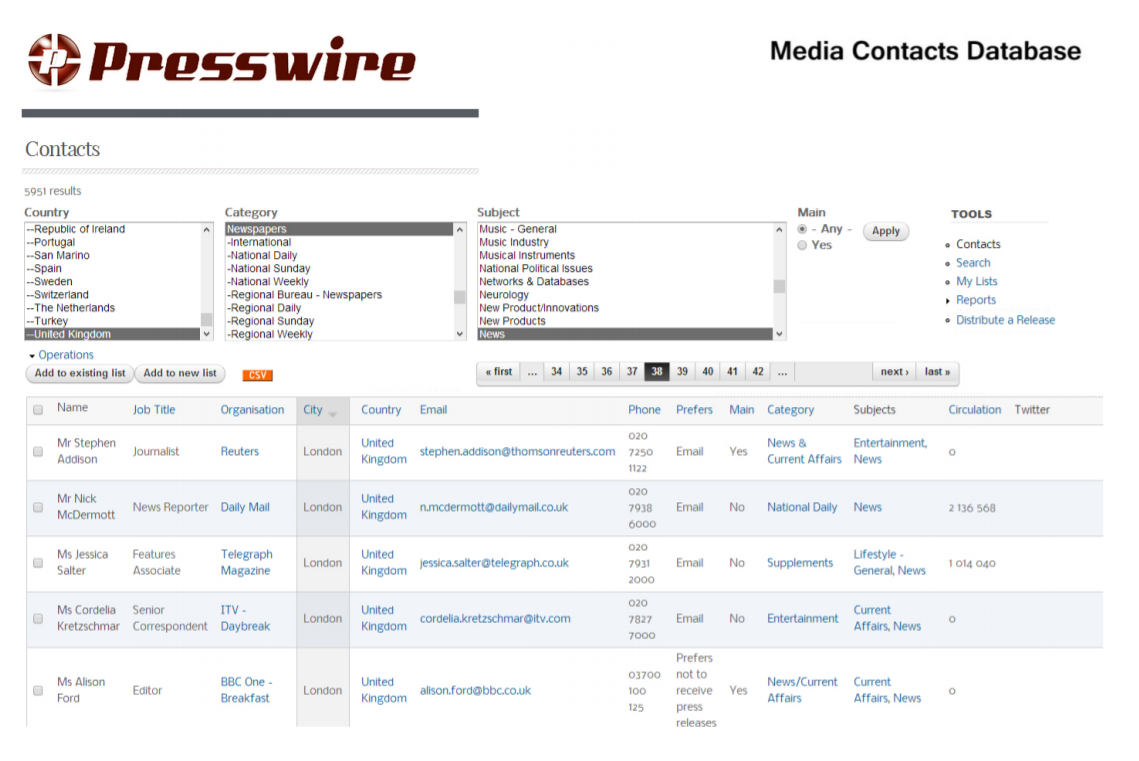Choose the Any radio option for Main

coord(802,229)
